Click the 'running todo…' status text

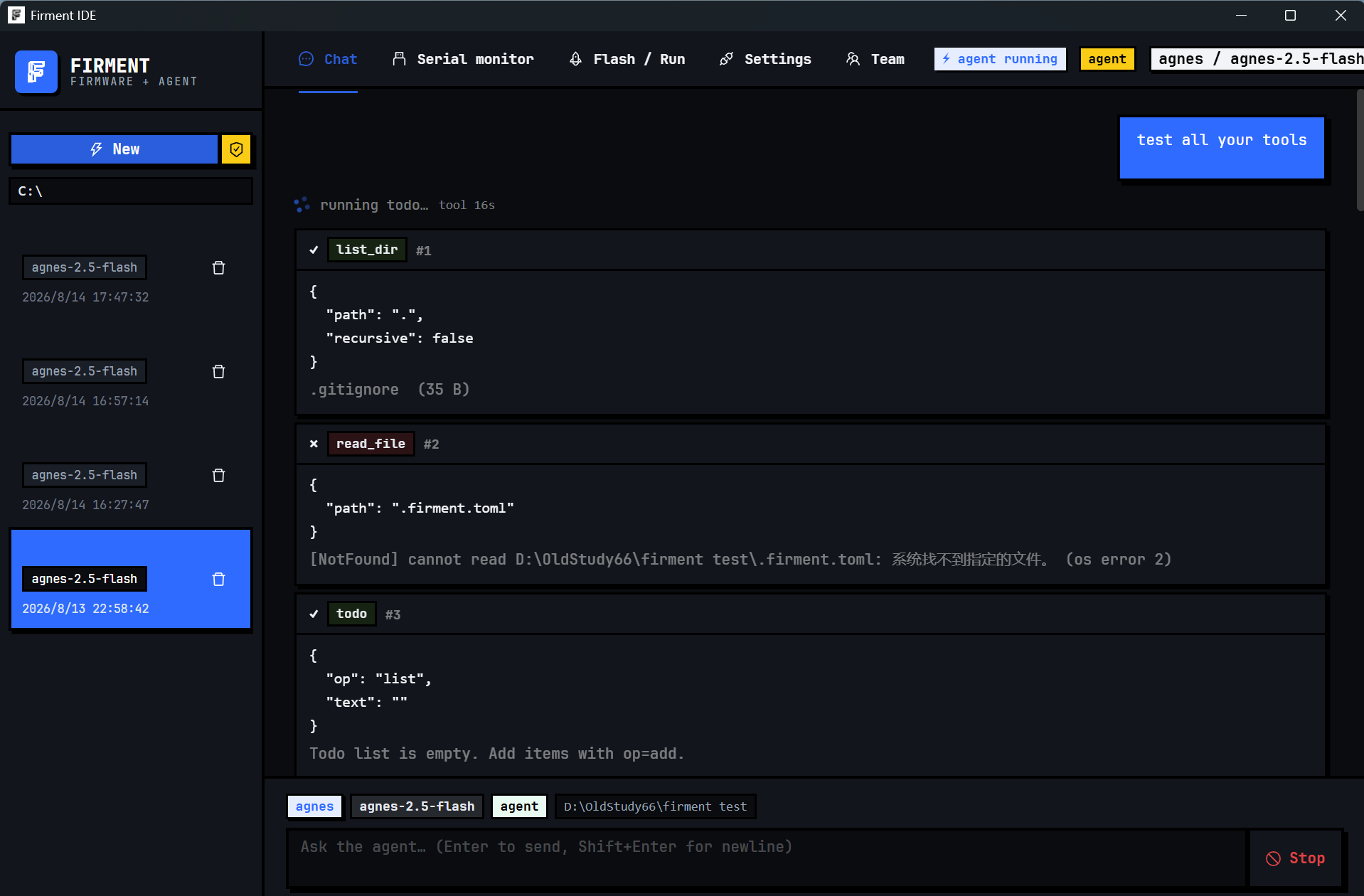tap(374, 205)
